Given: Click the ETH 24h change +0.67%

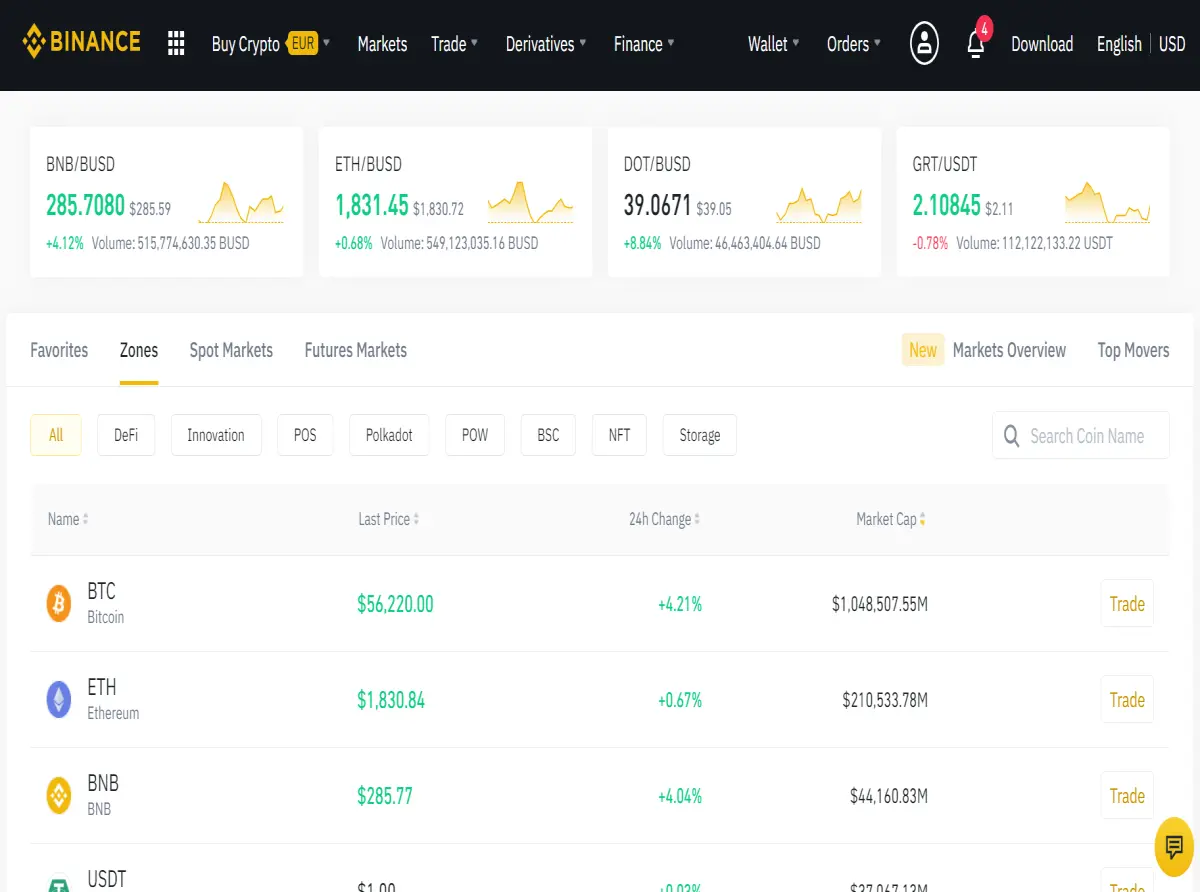Looking at the screenshot, I should pyautogui.click(x=680, y=700).
